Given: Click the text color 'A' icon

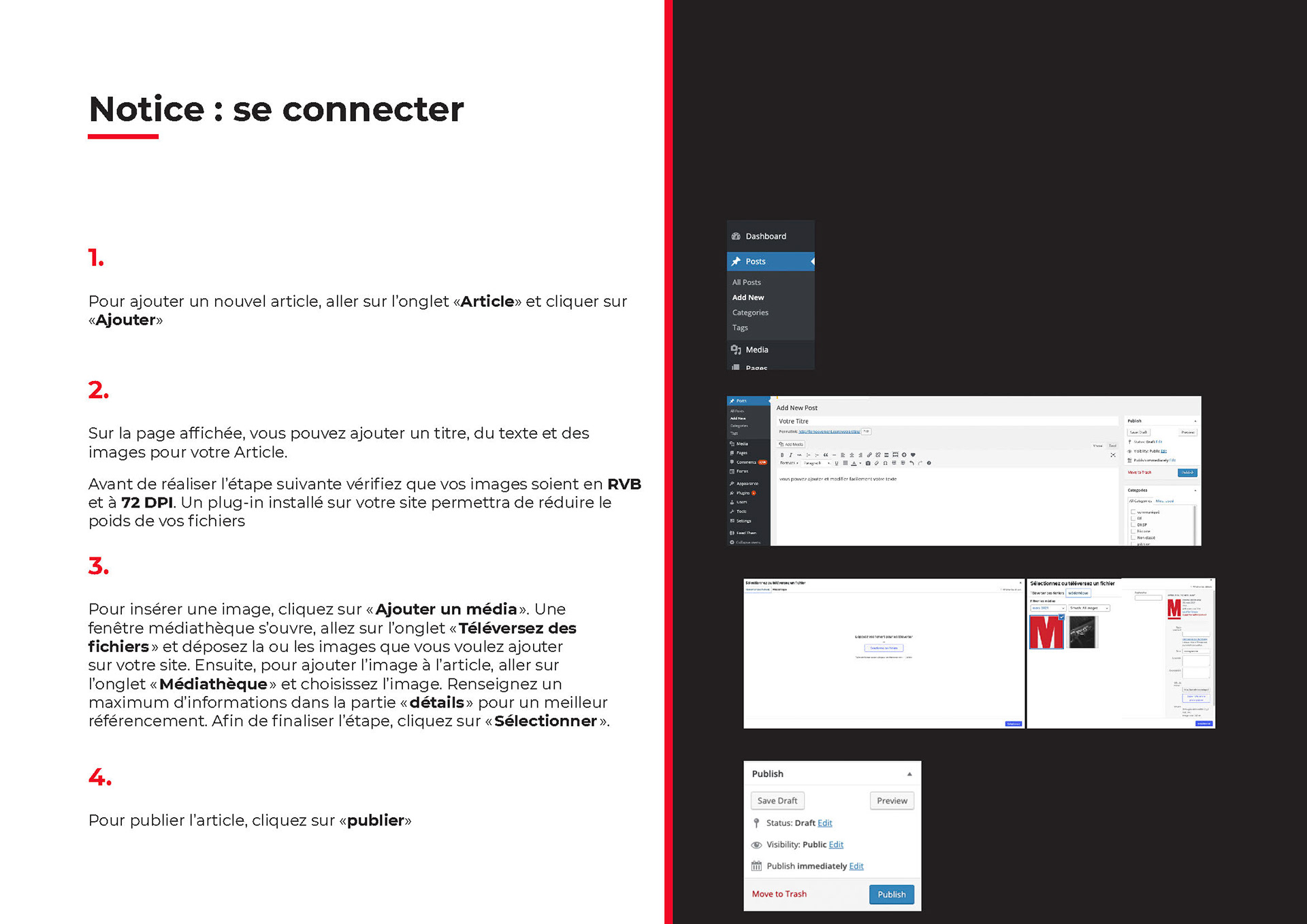Looking at the screenshot, I should point(854,463).
